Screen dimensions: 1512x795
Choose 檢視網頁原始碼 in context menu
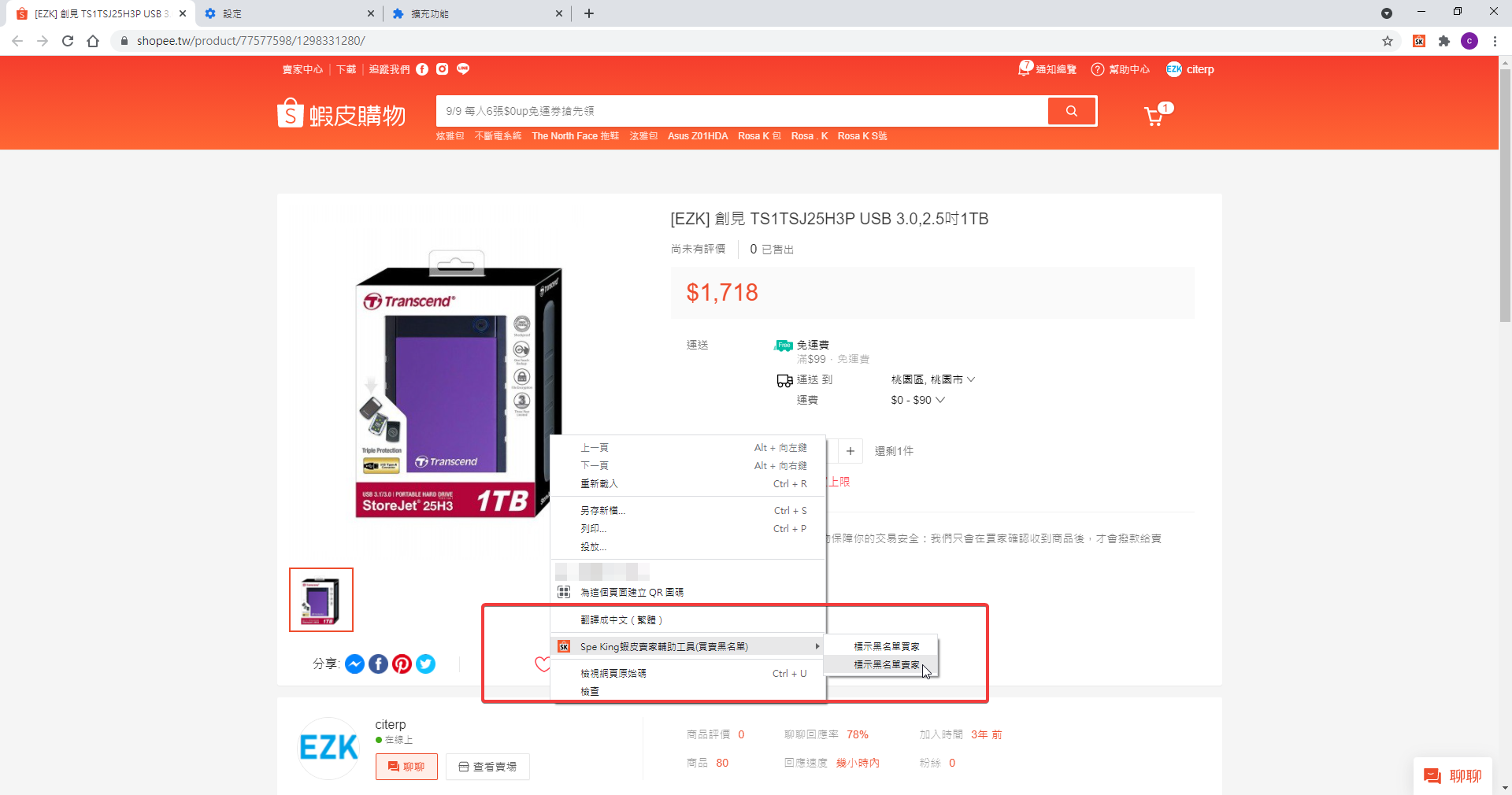613,674
